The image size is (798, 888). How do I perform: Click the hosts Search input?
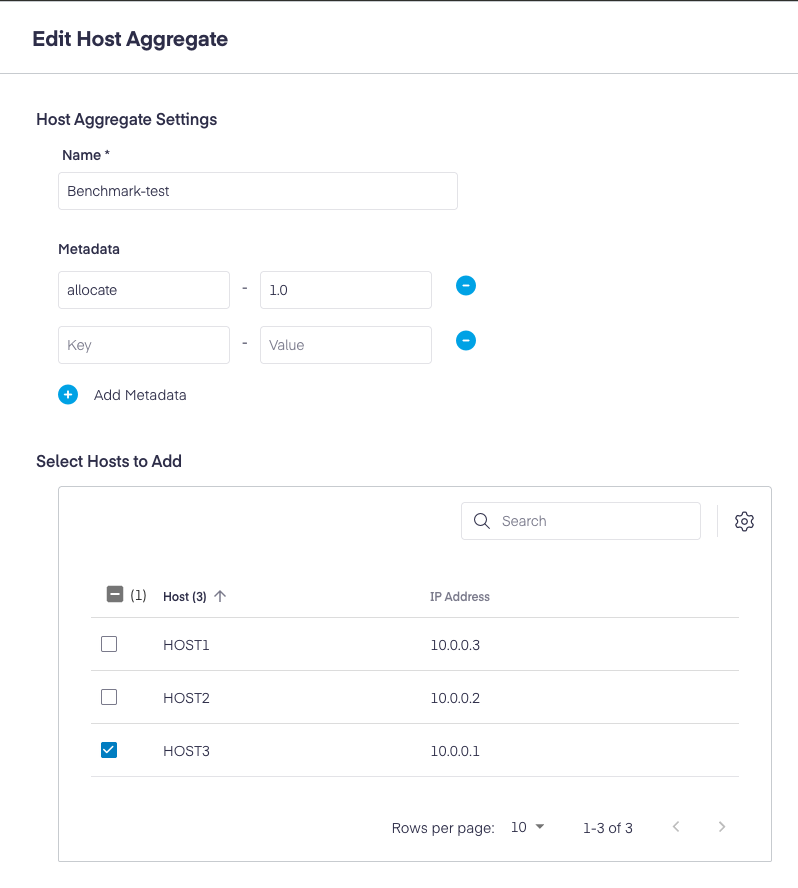581,521
